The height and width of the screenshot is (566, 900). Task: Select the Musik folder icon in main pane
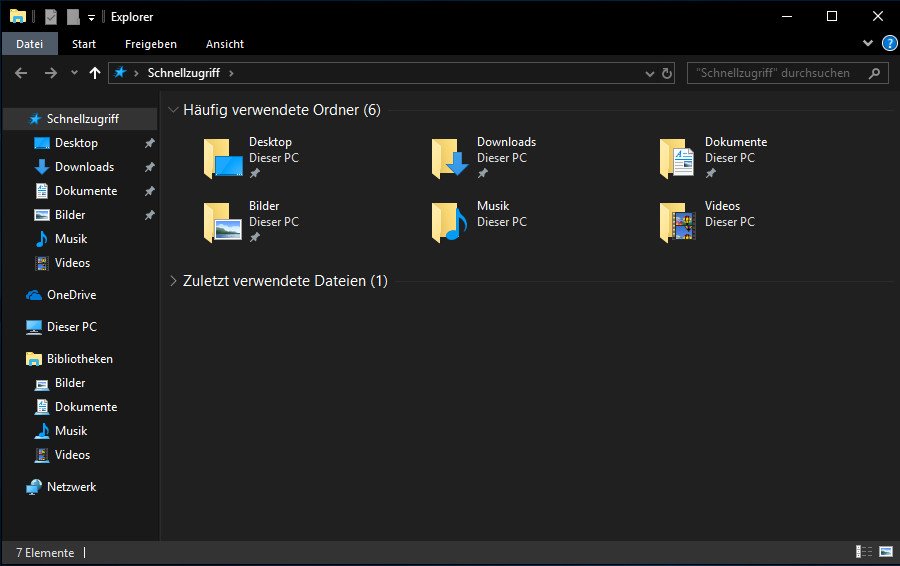[449, 222]
